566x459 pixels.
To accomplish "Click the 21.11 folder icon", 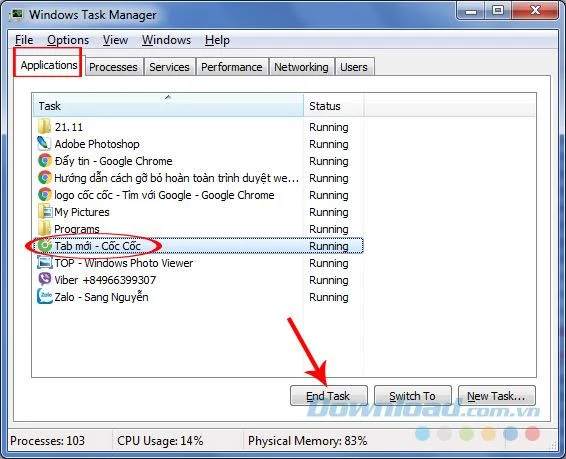I will 44,127.
